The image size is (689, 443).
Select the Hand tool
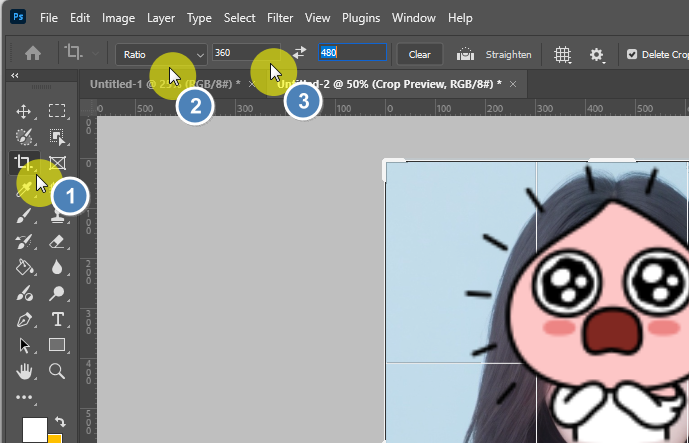(24, 371)
